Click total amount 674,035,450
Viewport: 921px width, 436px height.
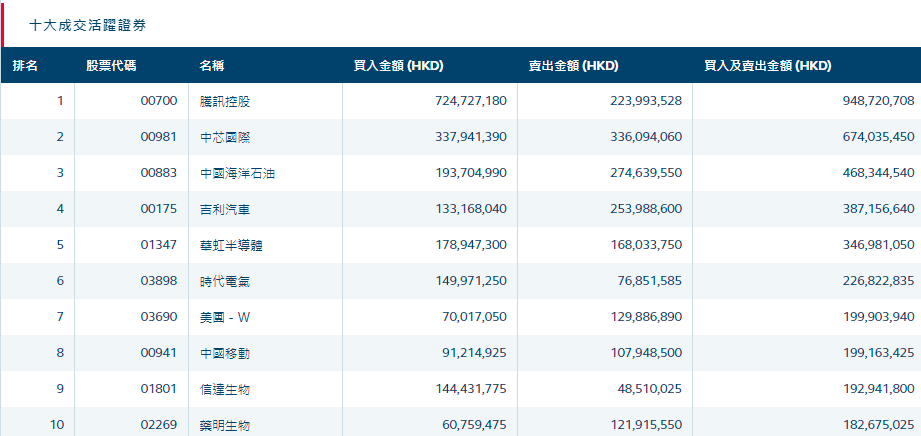879,137
